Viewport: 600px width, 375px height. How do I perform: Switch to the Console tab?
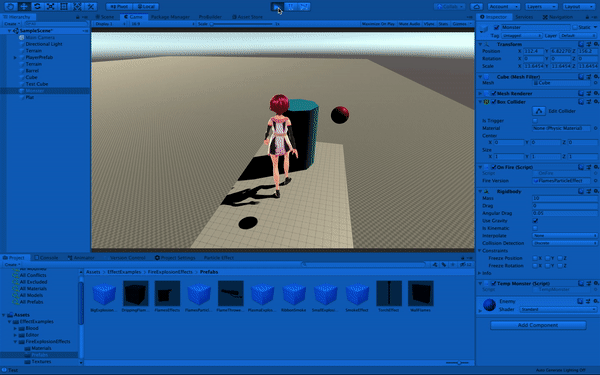[46, 258]
